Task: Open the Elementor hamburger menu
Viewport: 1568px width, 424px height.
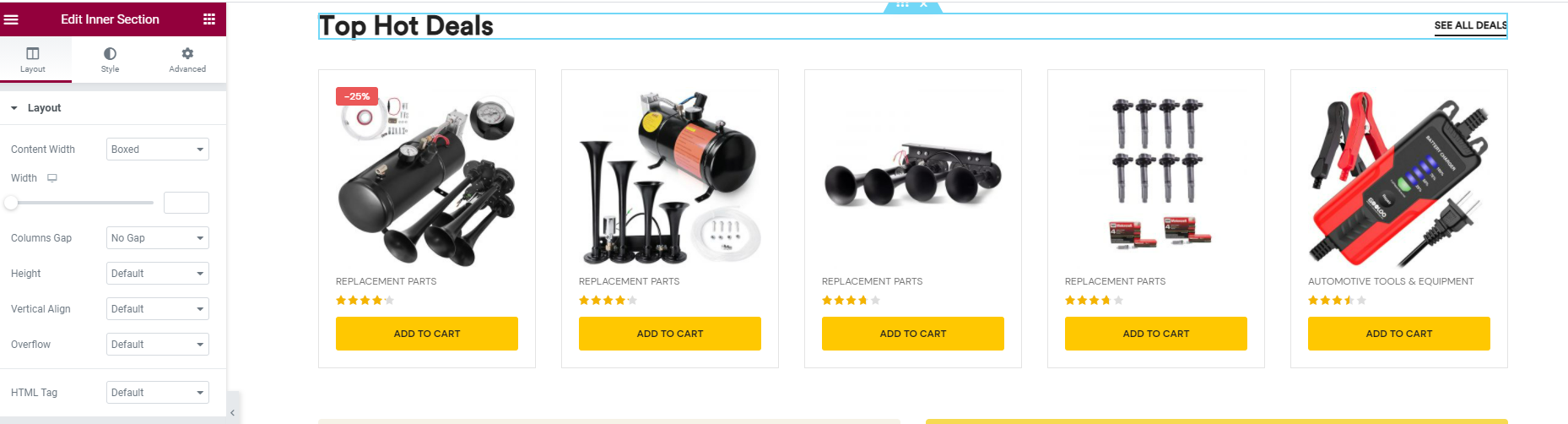Action: pos(11,19)
